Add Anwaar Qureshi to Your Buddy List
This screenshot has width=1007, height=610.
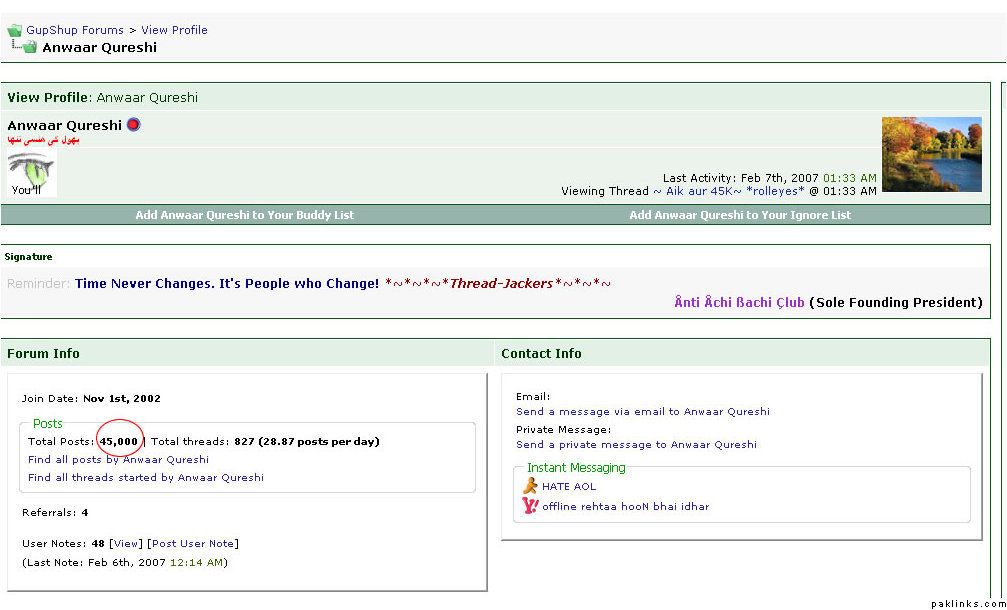[245, 215]
